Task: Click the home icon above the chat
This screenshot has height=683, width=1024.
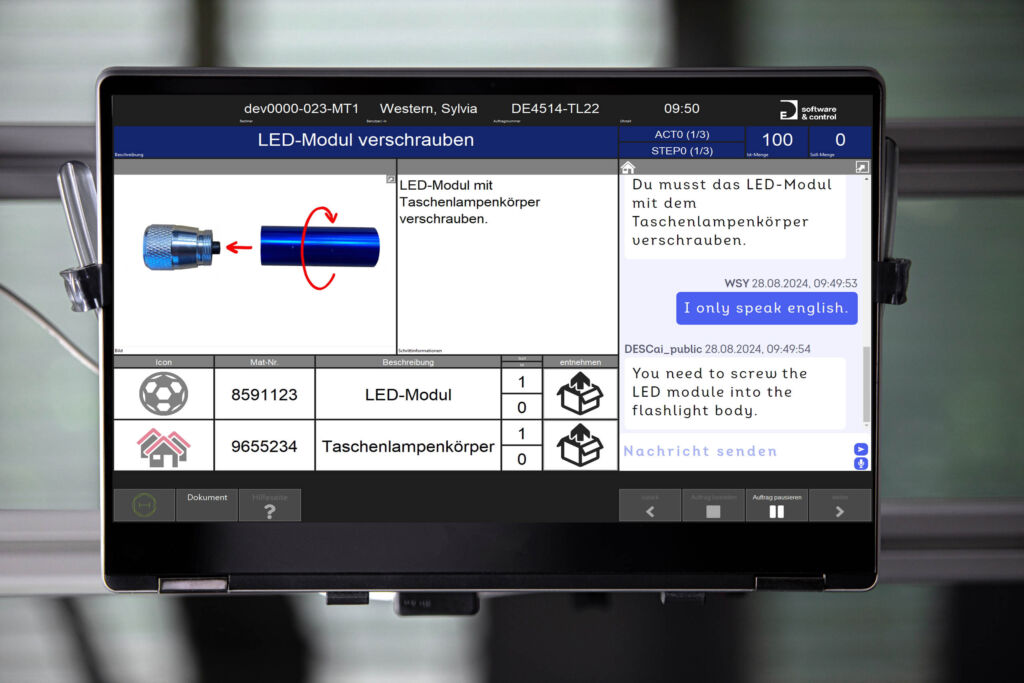Action: tap(628, 168)
